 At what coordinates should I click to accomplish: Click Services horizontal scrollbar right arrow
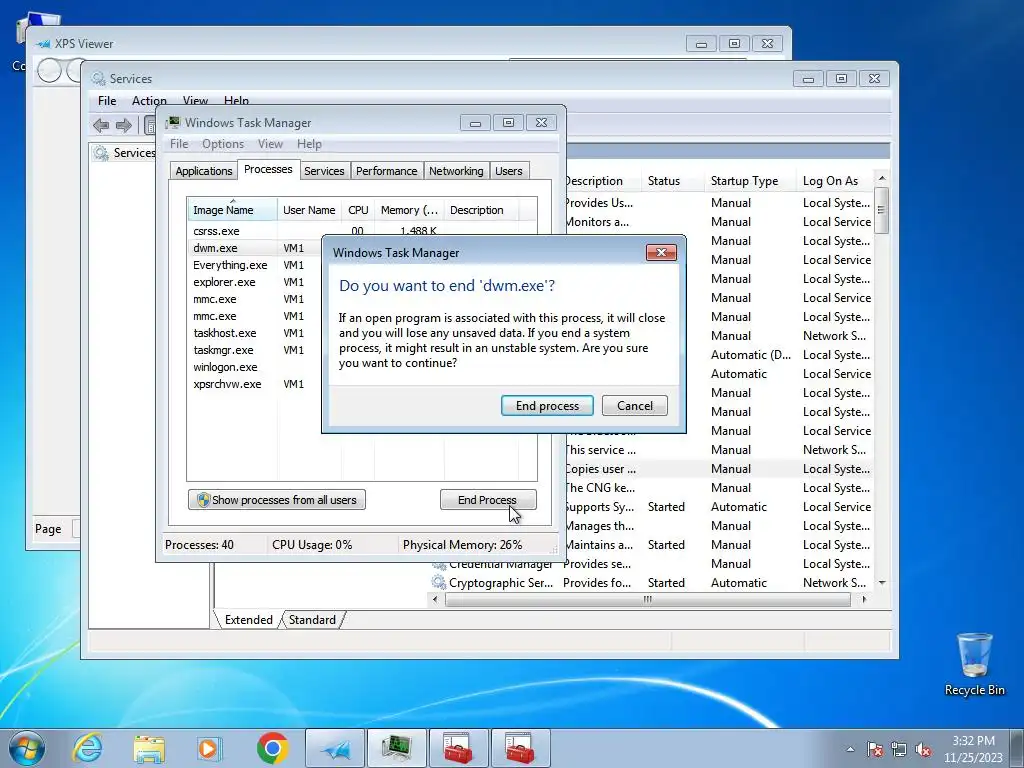click(865, 599)
